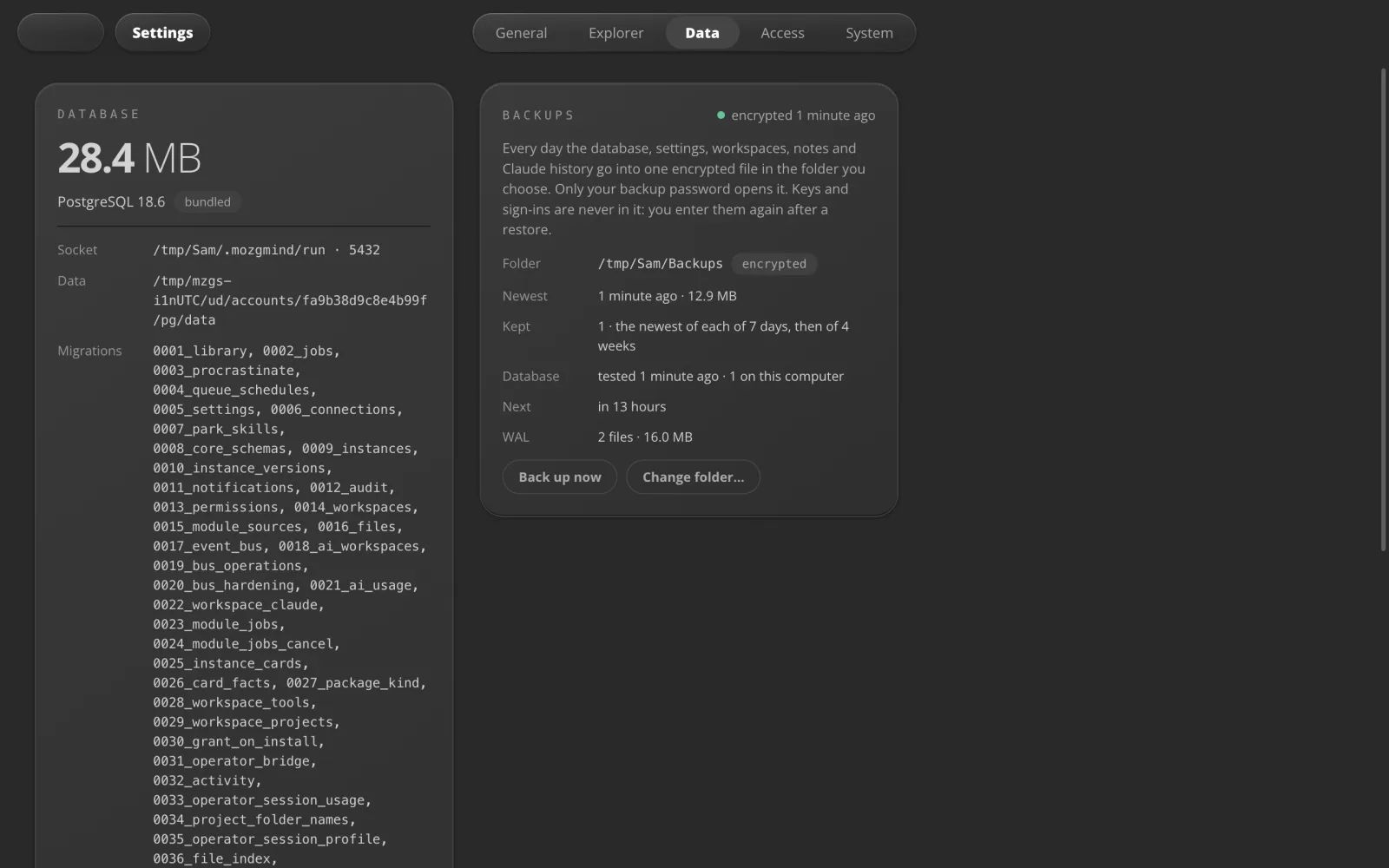The width and height of the screenshot is (1389, 868).
Task: Click the Kept retention policy text
Action: pos(723,336)
